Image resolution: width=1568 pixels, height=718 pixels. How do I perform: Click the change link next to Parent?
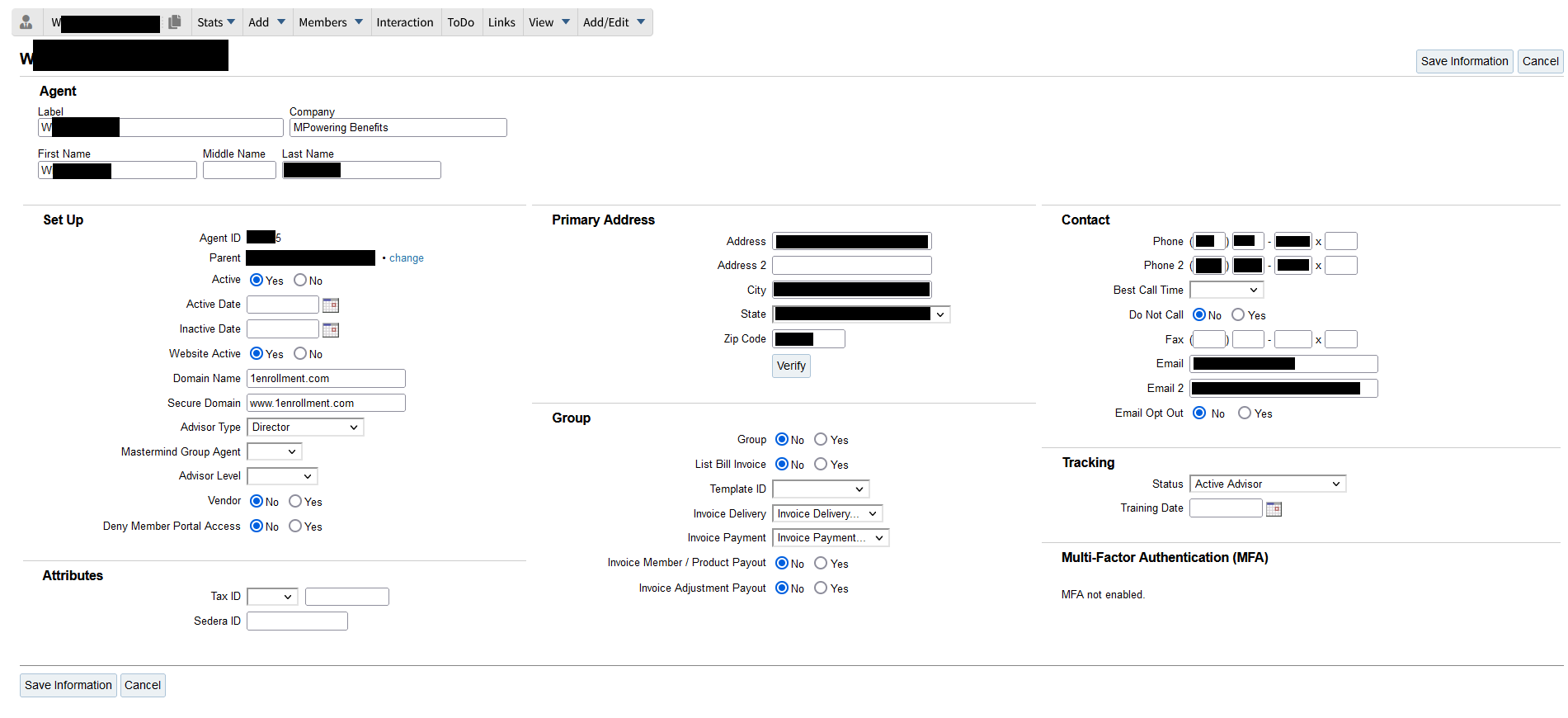click(406, 258)
